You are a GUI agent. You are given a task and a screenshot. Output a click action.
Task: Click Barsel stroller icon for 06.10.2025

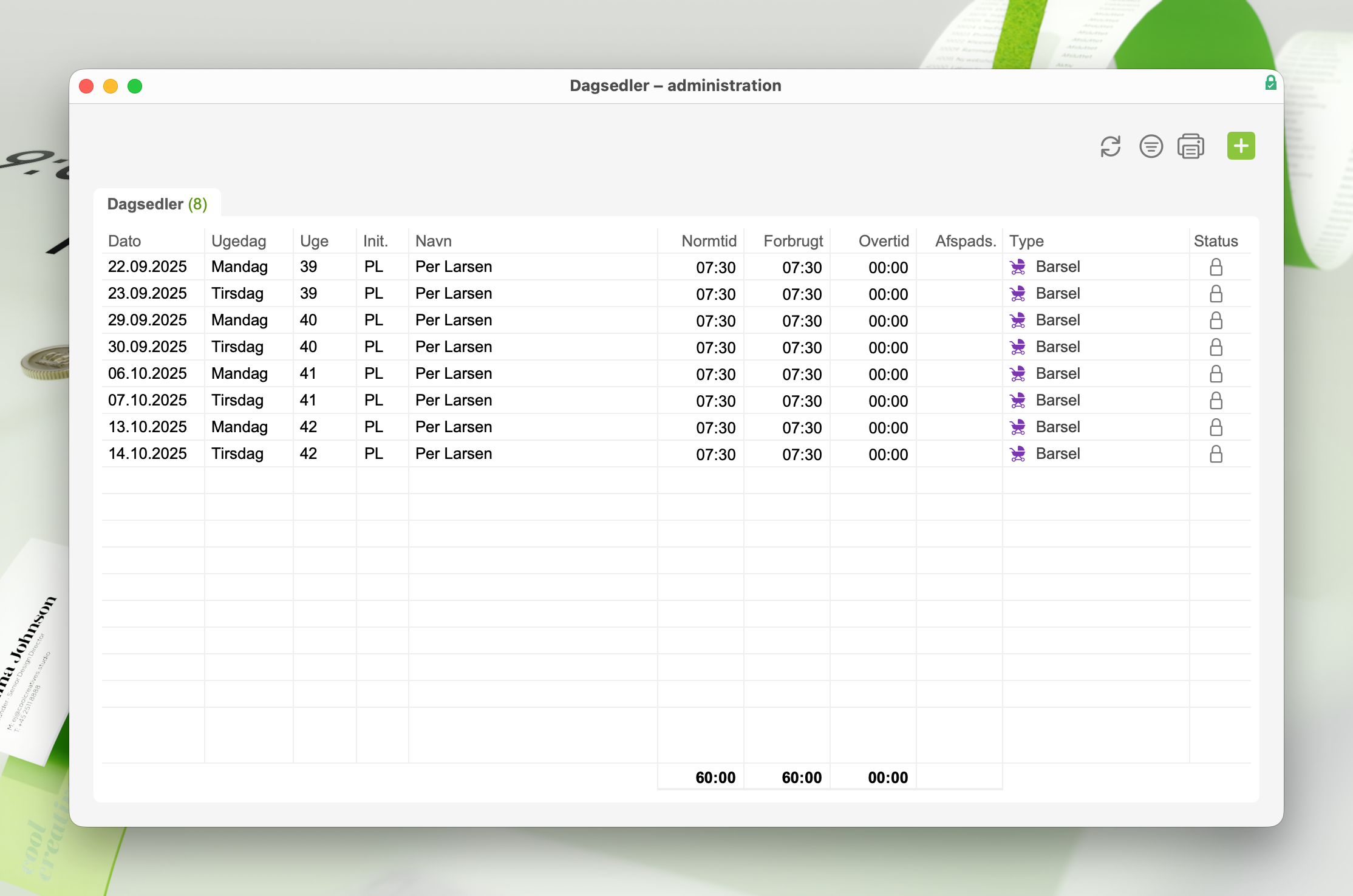click(x=1018, y=374)
